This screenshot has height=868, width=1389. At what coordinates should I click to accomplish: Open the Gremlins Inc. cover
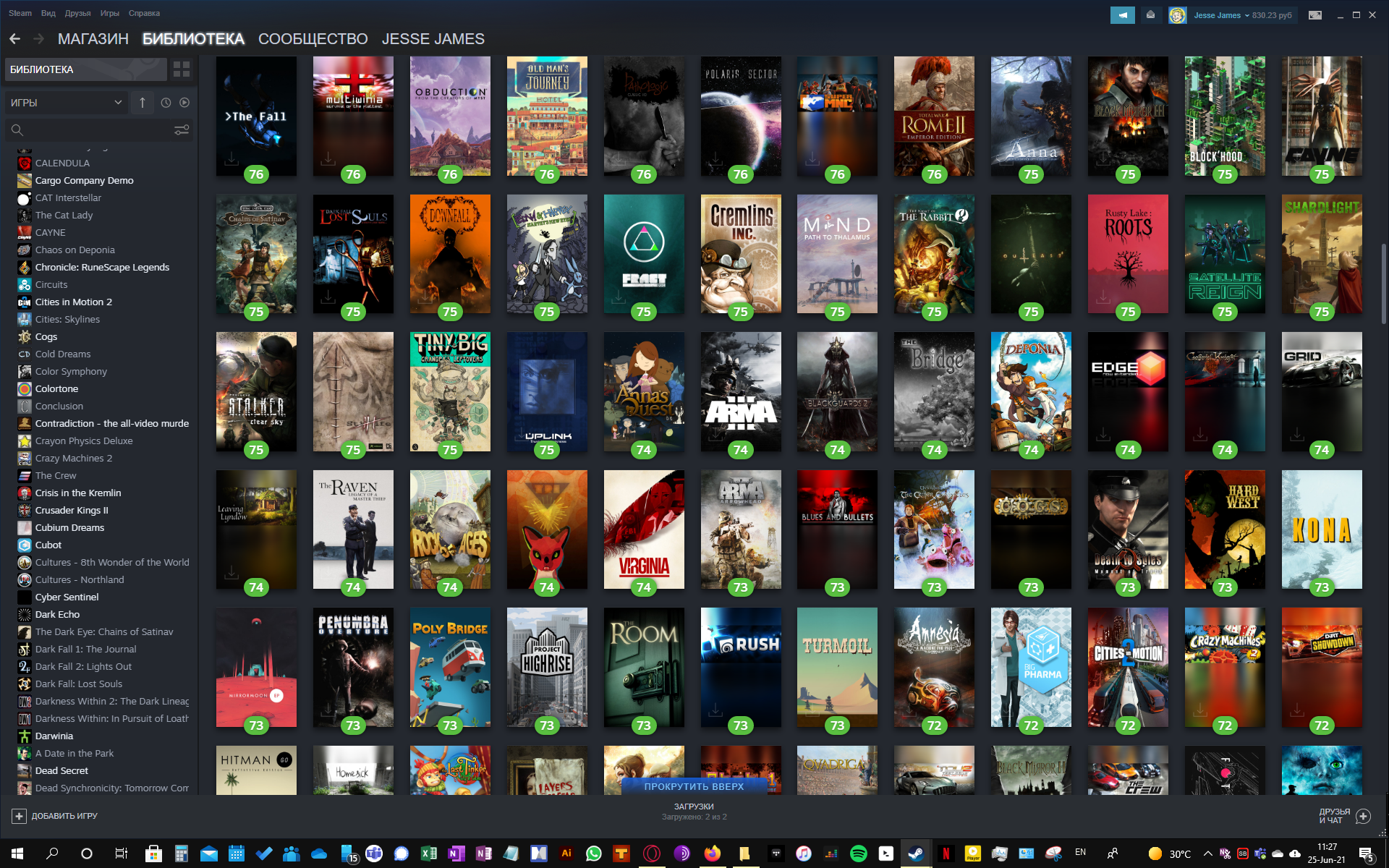[741, 254]
